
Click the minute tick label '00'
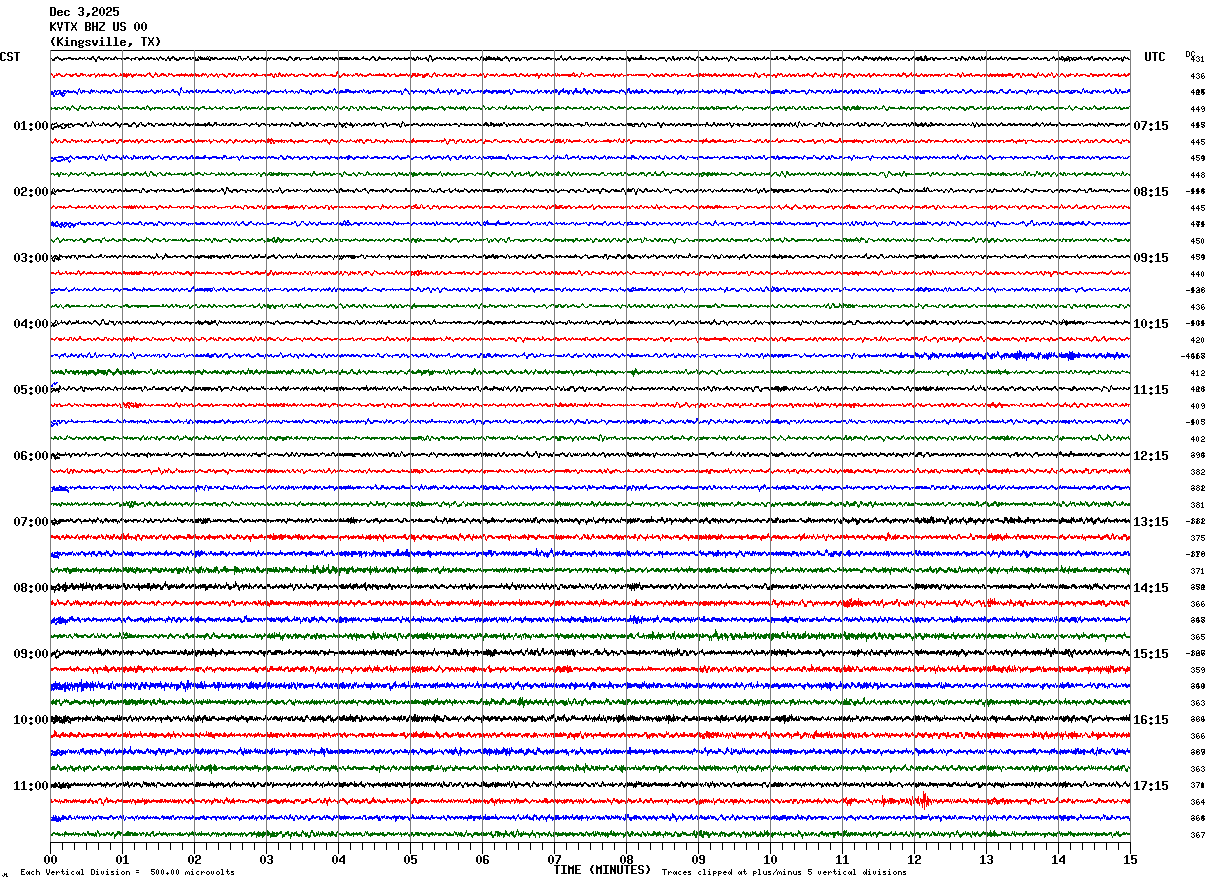tap(50, 859)
